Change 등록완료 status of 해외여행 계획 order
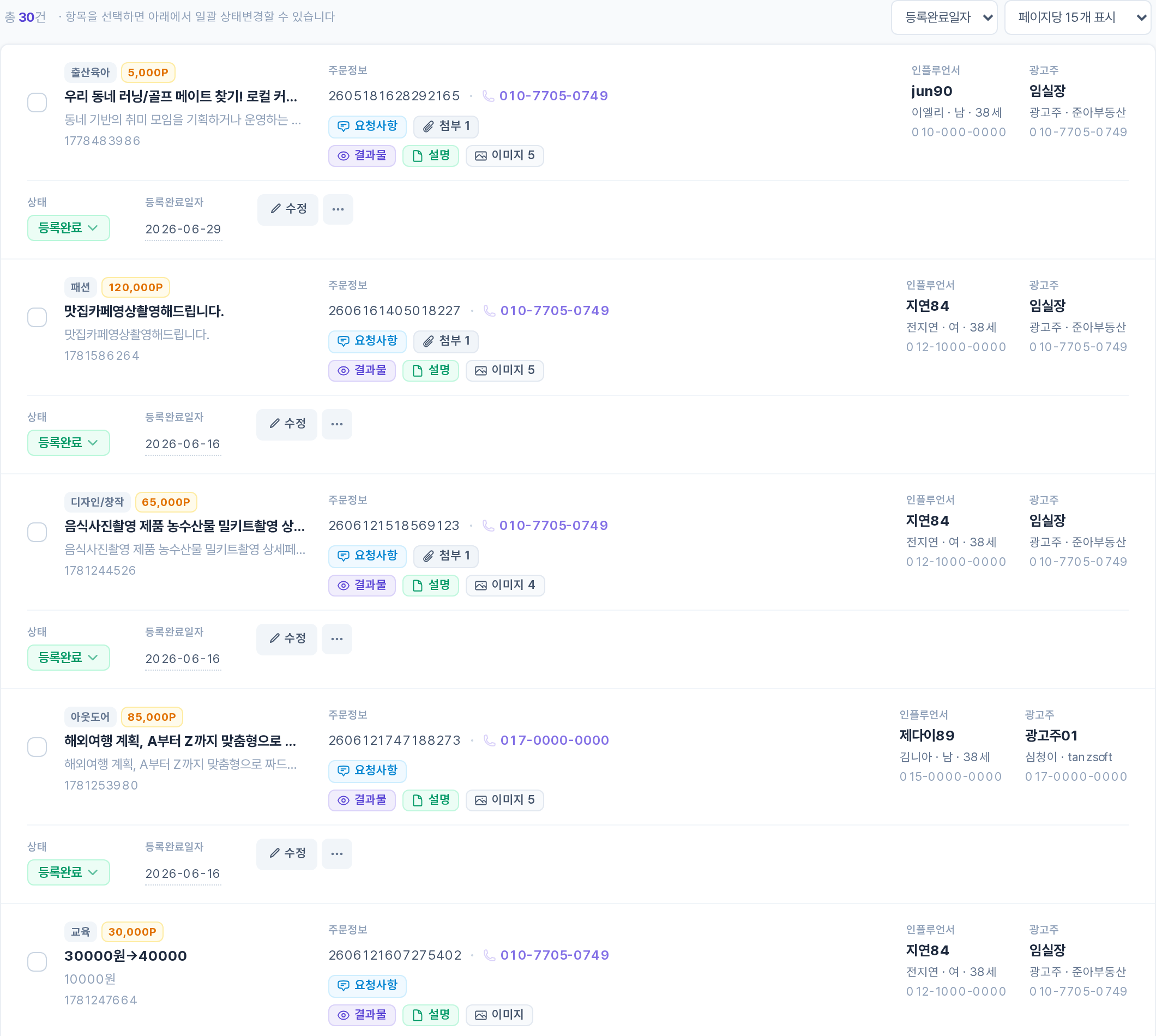Viewport: 1156px width, 1036px height. (x=69, y=872)
